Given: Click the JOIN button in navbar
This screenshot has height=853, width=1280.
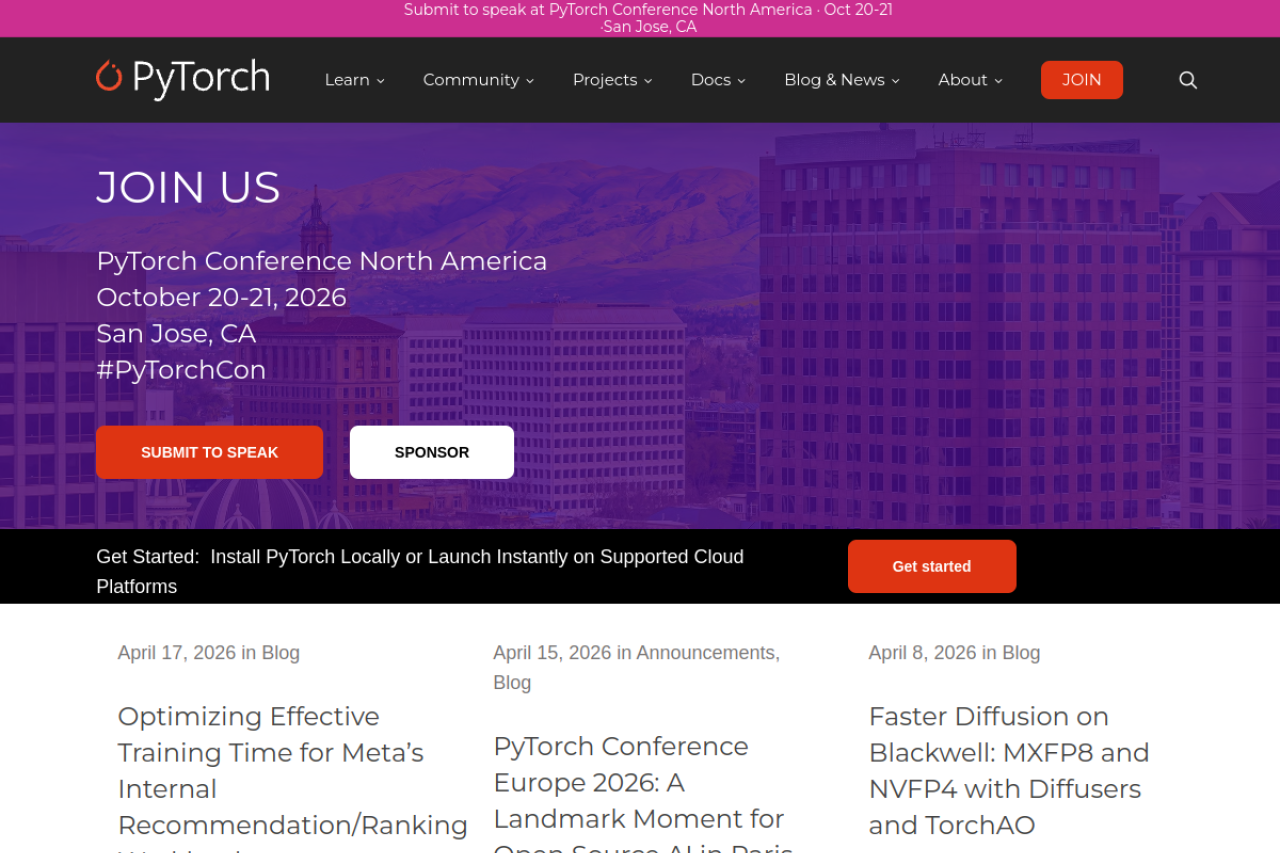Looking at the screenshot, I should pyautogui.click(x=1082, y=80).
